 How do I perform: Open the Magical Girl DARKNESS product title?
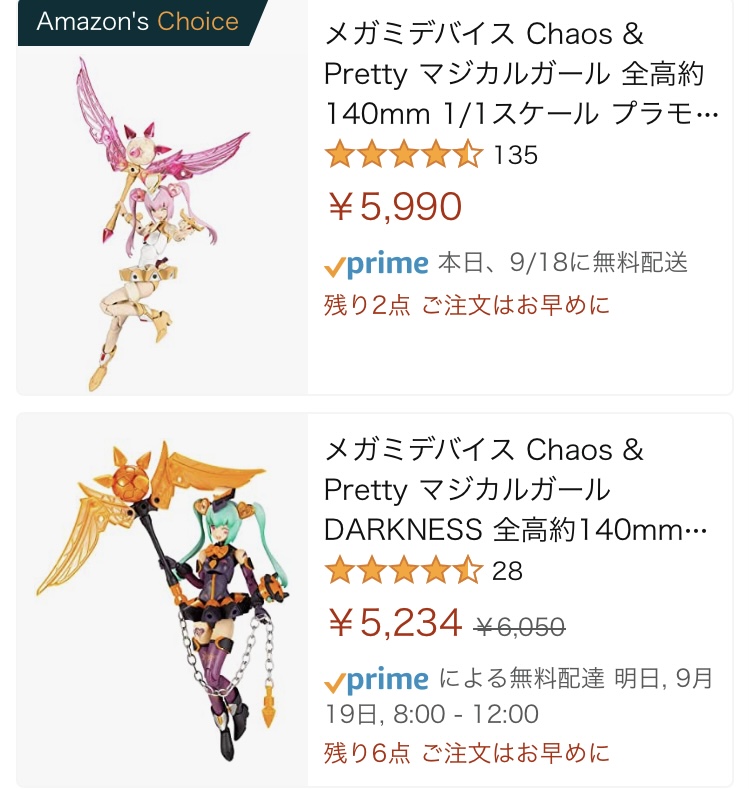[x=515, y=490]
